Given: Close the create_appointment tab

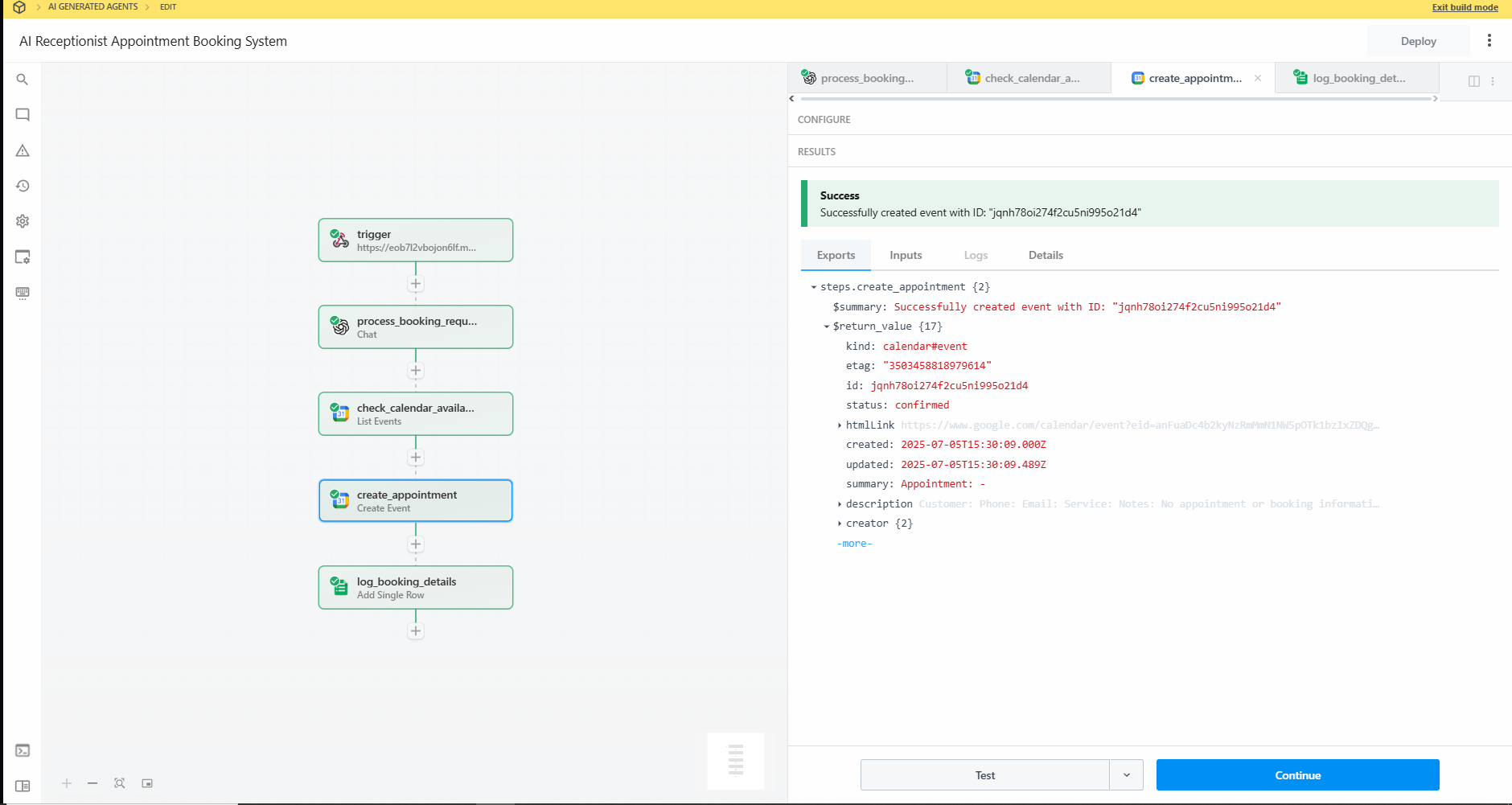Looking at the screenshot, I should pyautogui.click(x=1258, y=78).
